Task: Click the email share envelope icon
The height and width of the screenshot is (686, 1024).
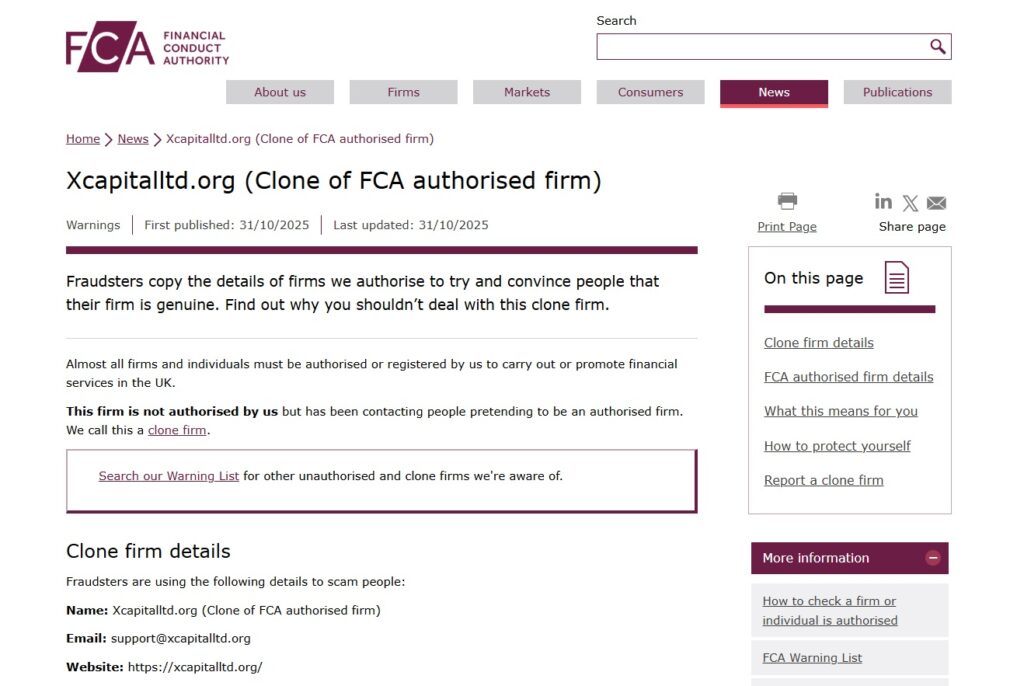Action: 936,202
